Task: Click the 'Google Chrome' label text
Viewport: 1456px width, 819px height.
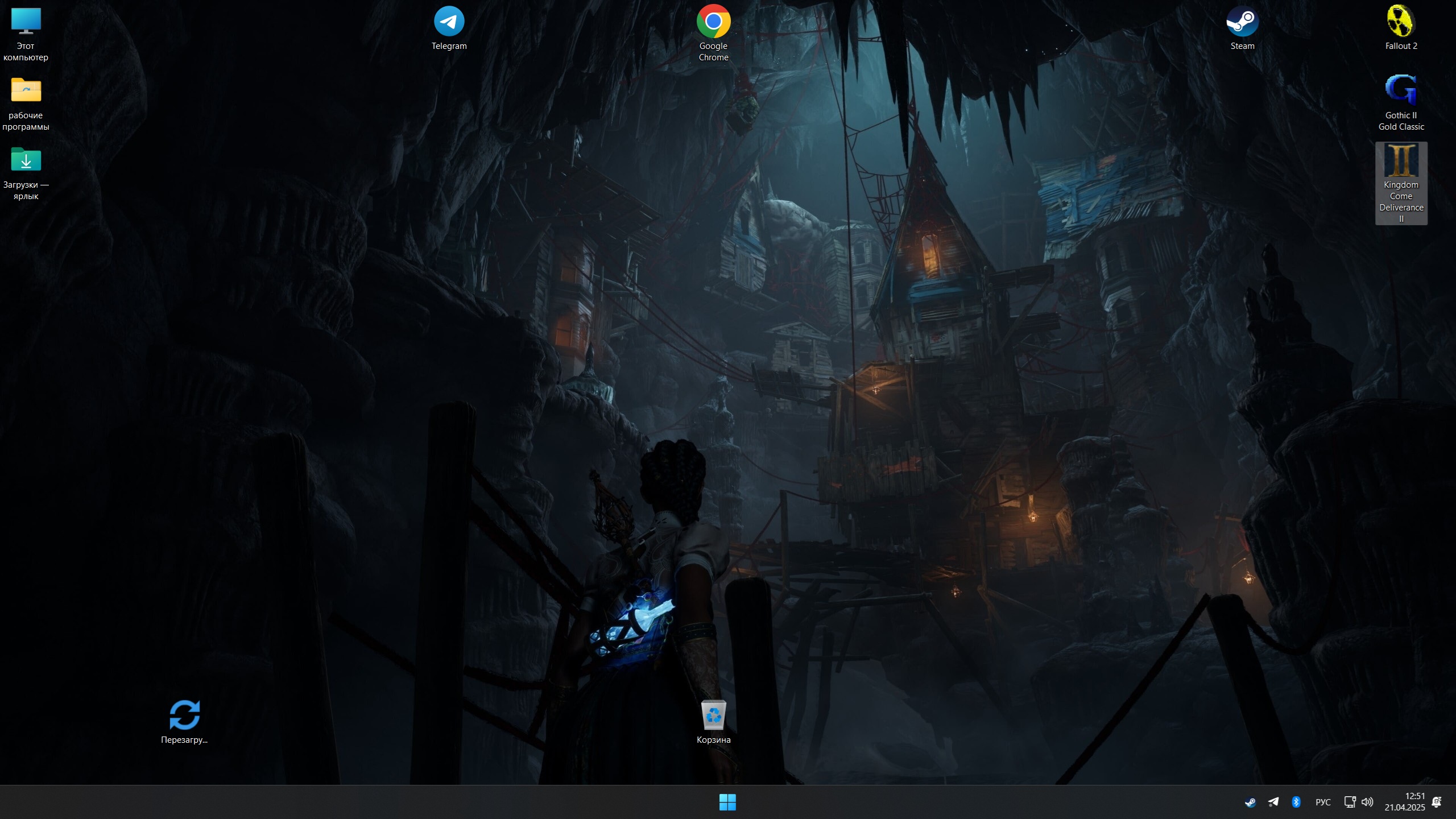Action: click(713, 52)
